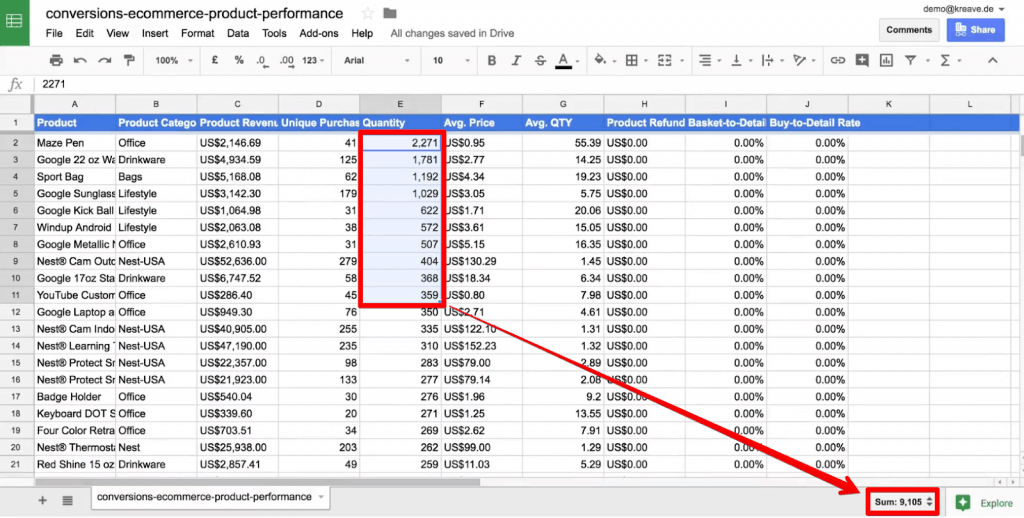Click the insert link icon

(x=837, y=60)
